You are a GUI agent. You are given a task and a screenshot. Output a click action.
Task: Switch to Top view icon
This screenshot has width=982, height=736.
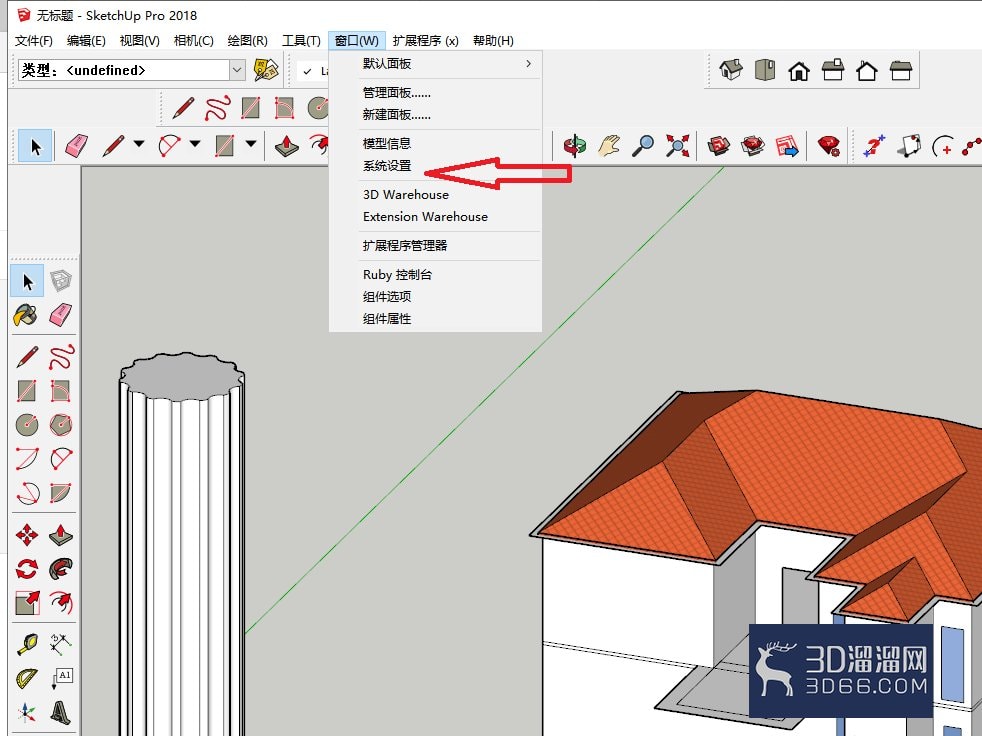coord(765,70)
